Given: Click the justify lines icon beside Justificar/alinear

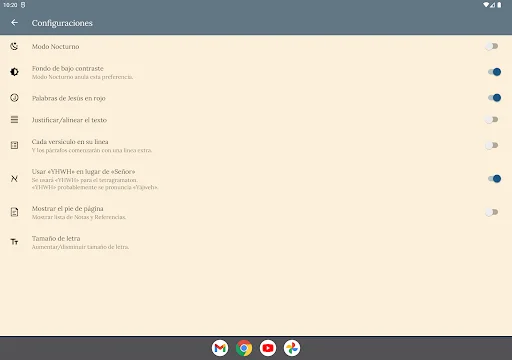Looking at the screenshot, I should [14, 120].
